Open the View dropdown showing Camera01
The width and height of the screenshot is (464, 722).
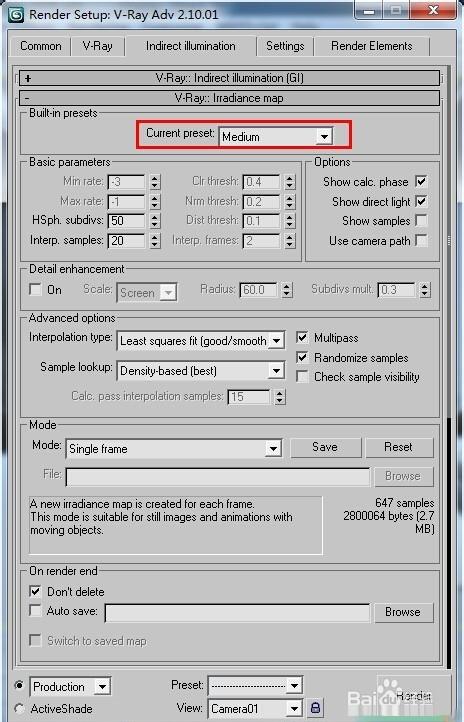pos(255,708)
